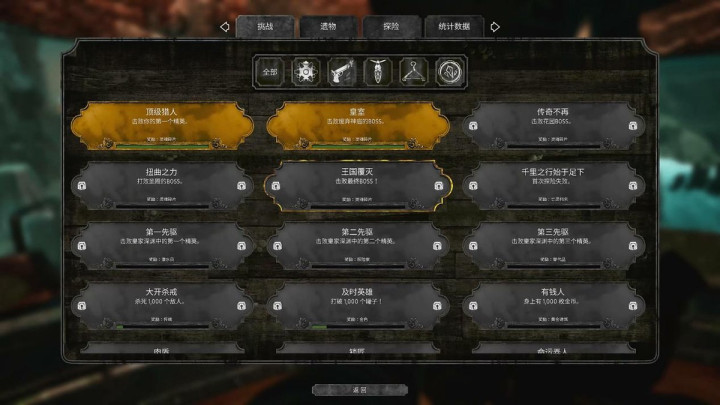Viewport: 720px width, 405px height.
Task: Select the hanging amulet filter icon
Action: click(x=378, y=72)
